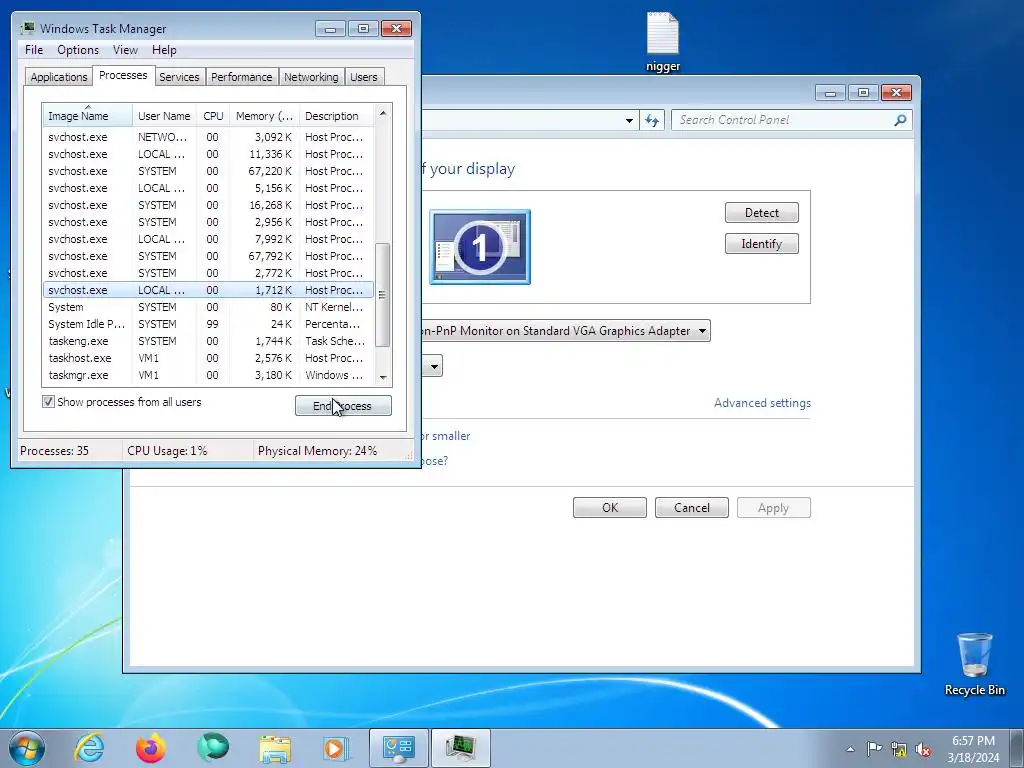This screenshot has width=1024, height=768.
Task: Select svchost.exe row using 3,092 K
Action: coord(208,137)
